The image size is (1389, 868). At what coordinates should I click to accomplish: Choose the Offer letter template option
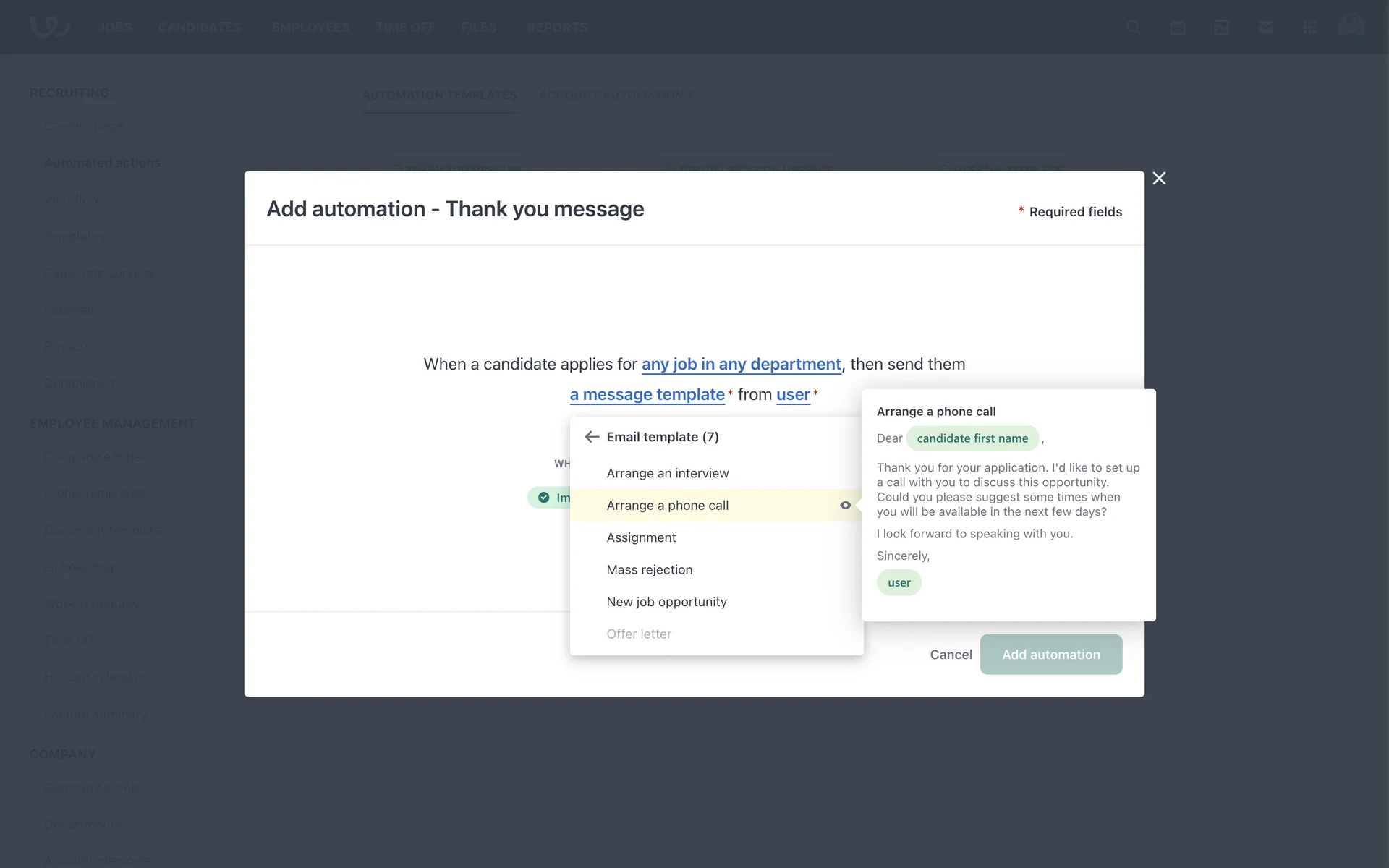pyautogui.click(x=639, y=634)
